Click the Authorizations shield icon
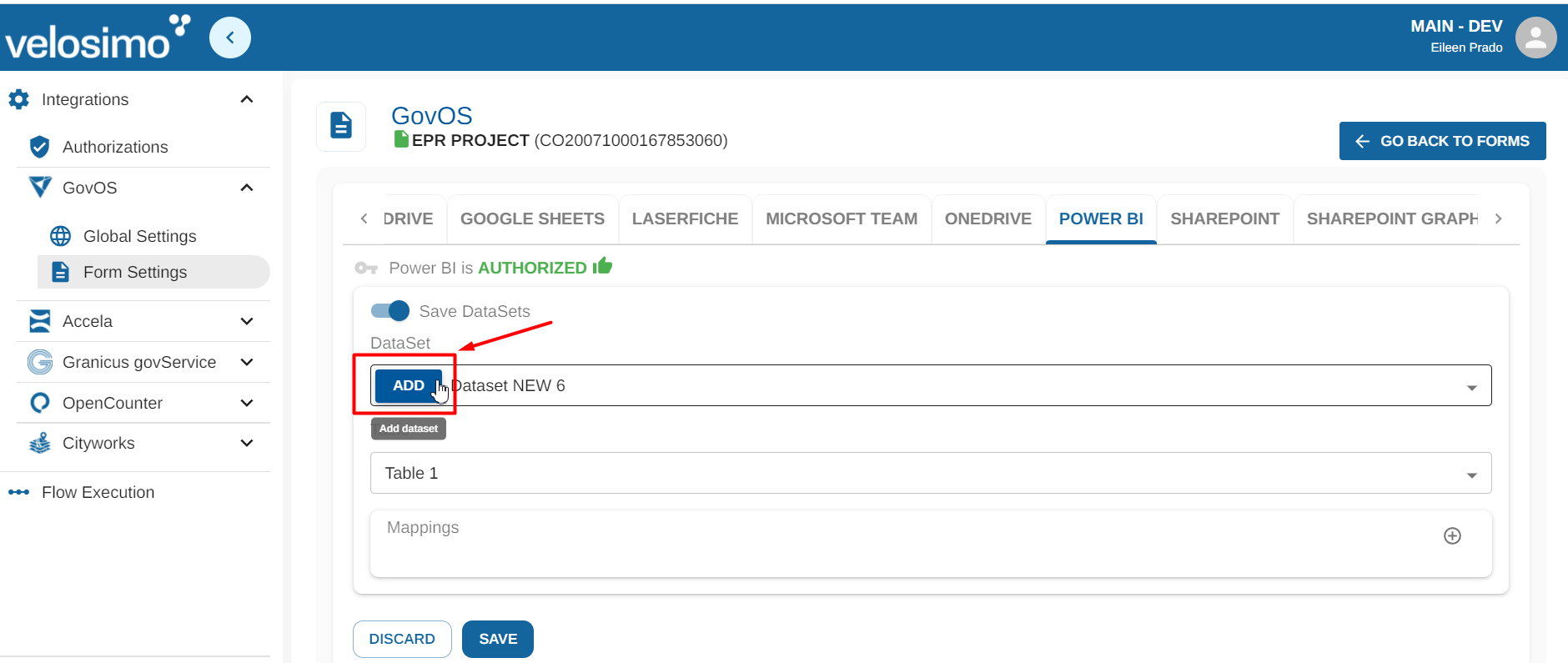 [x=39, y=147]
